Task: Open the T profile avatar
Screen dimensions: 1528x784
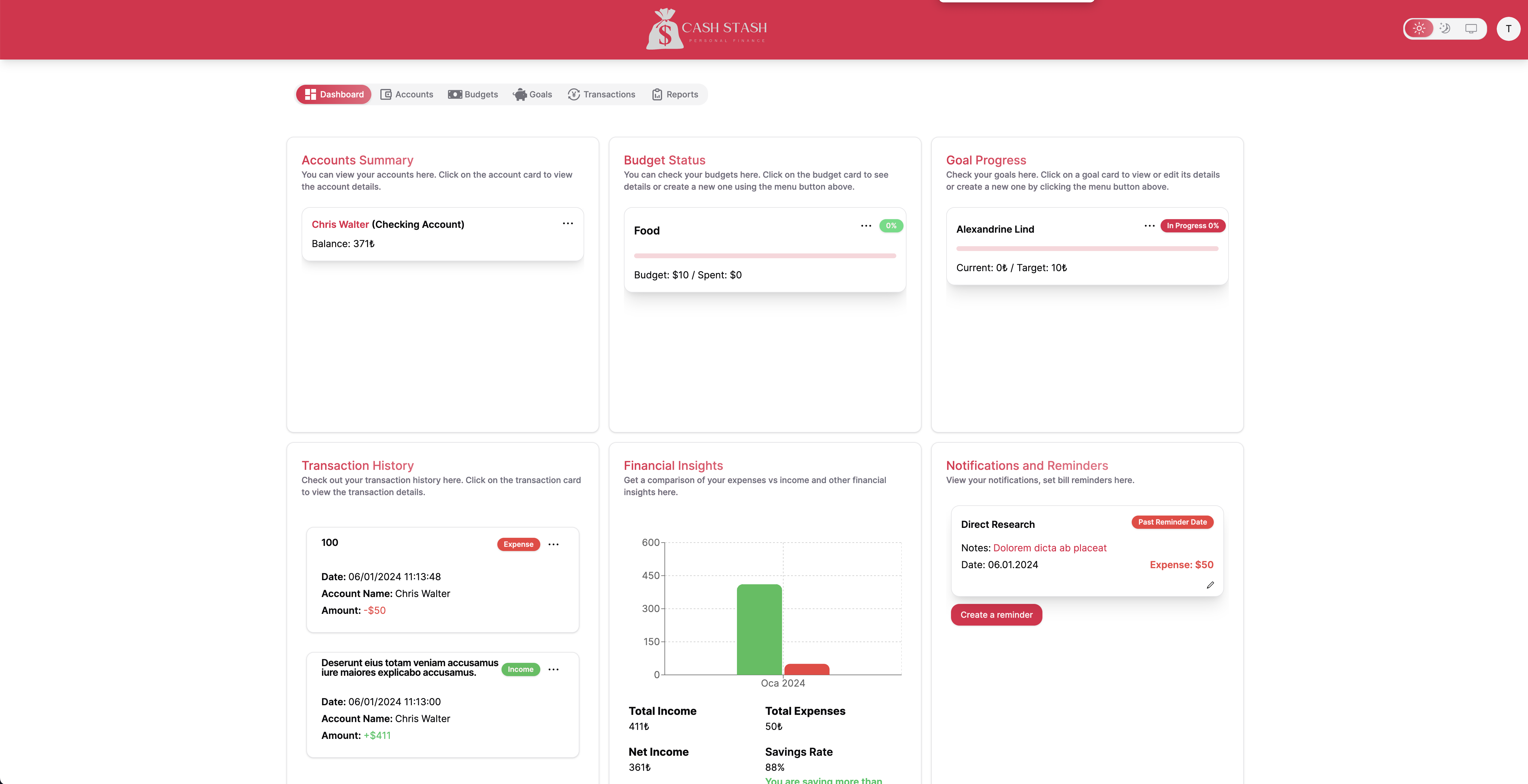Action: [1508, 28]
